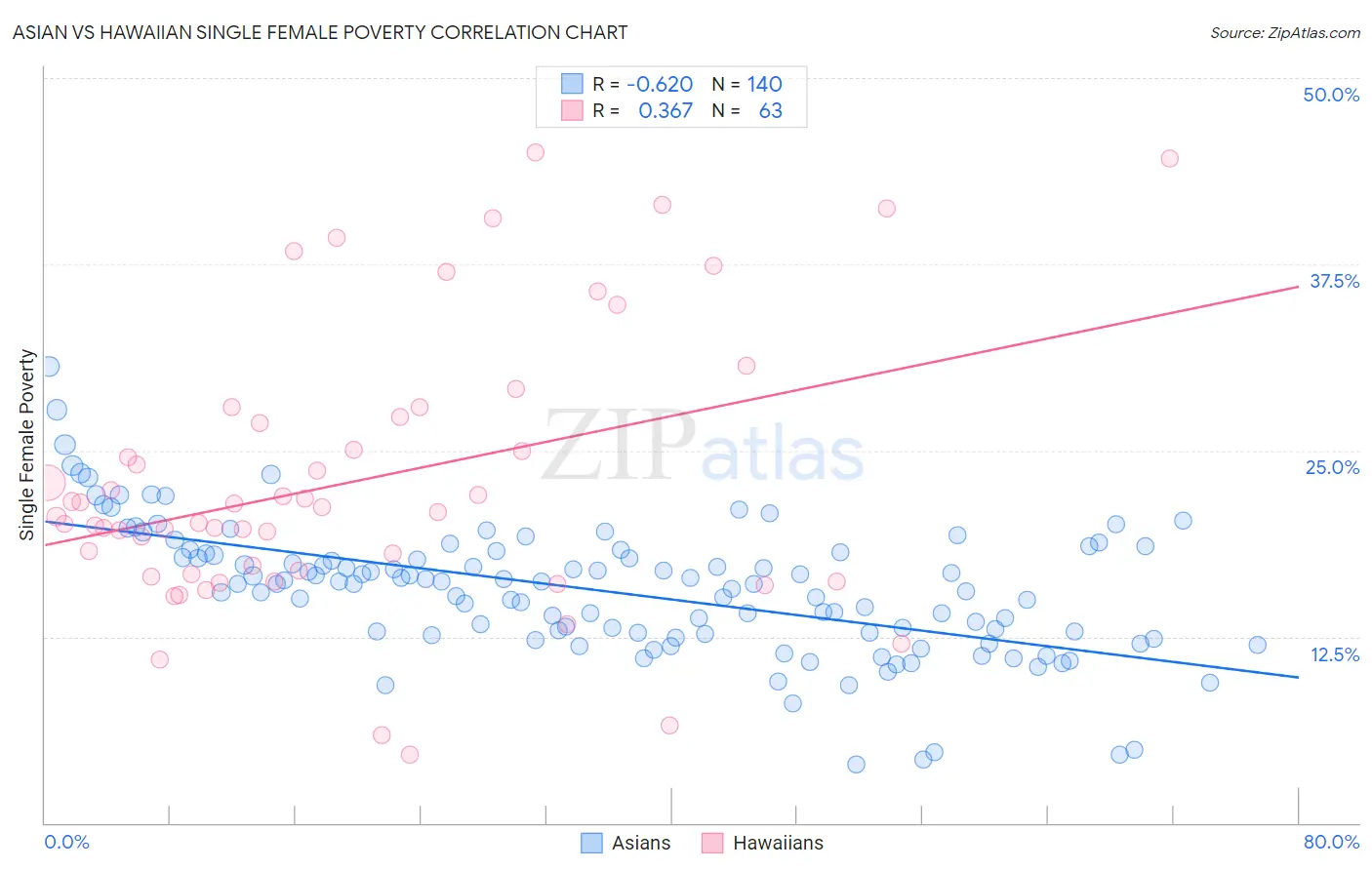Screen dimensions: 1372x870
Task: Click the pink swatch beside R = 0.367
Action: 572,110
